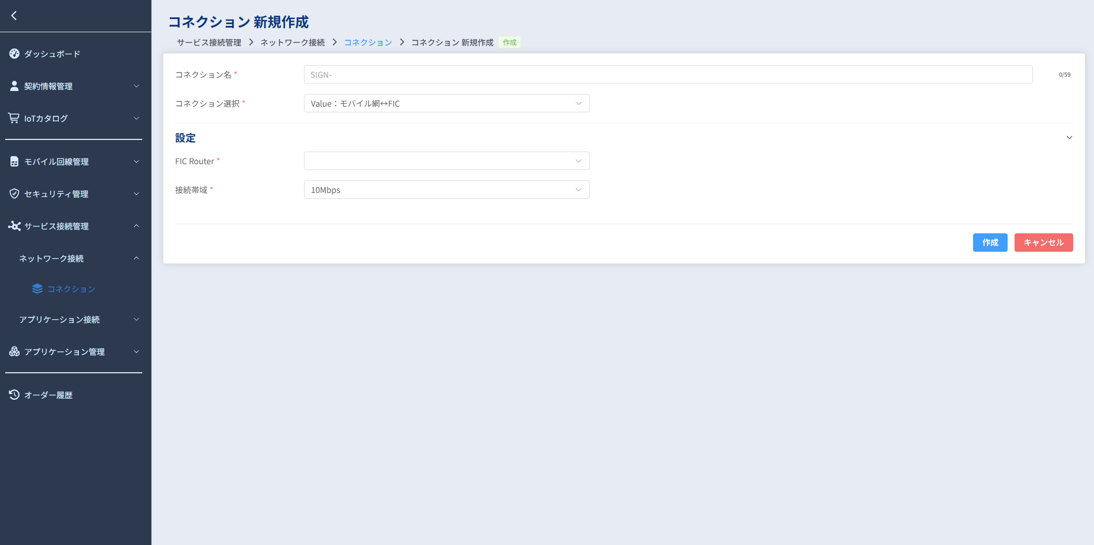Click the 契約情報管理 person icon
Screen dimensions: 1094x545
[14, 86]
